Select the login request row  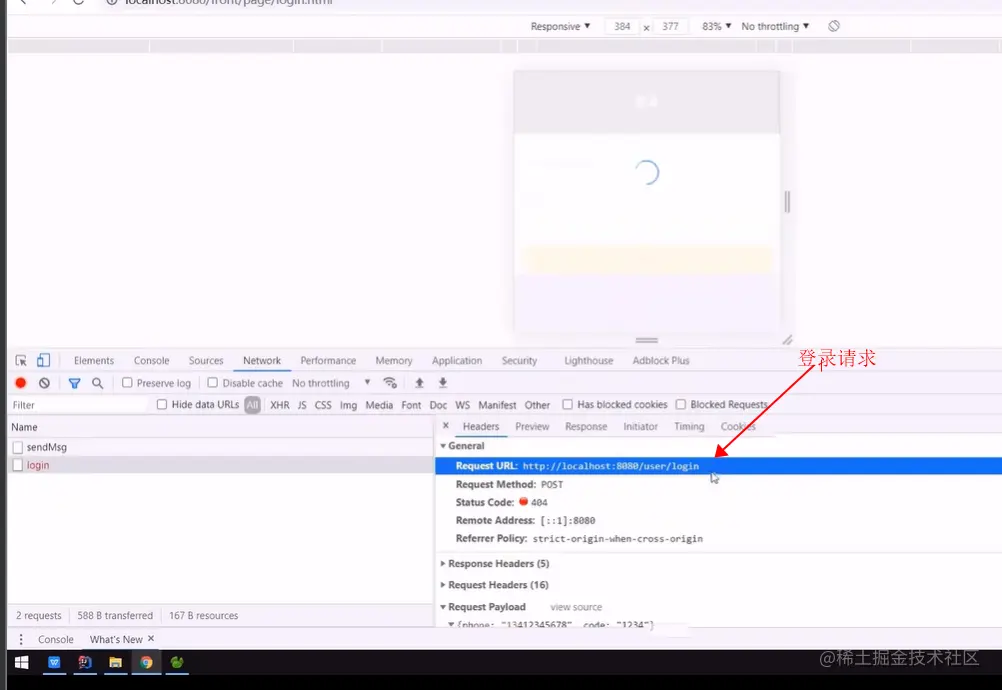click(x=220, y=465)
